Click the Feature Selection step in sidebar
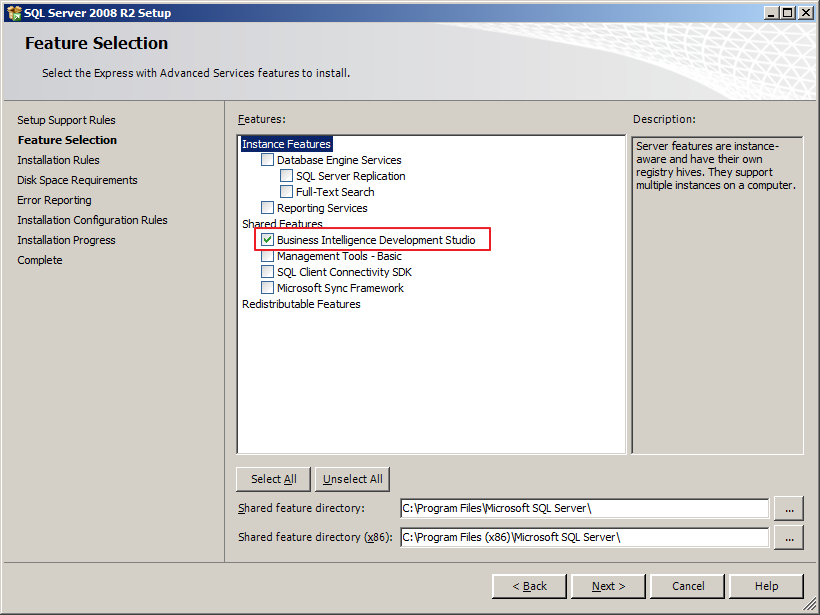 pyautogui.click(x=67, y=140)
